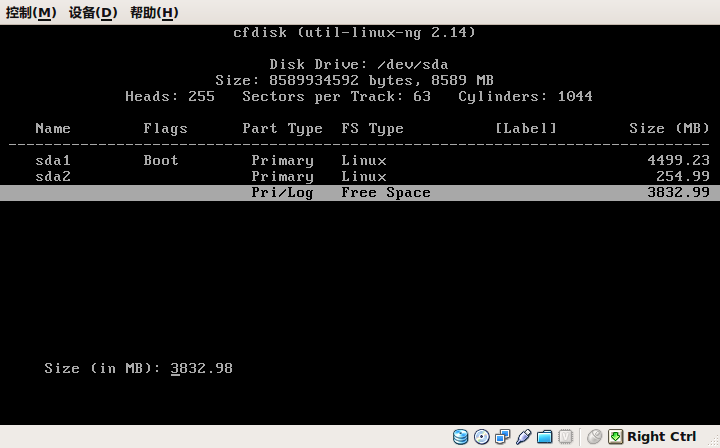Select the sda1 partition row
720x448 pixels.
360,160
